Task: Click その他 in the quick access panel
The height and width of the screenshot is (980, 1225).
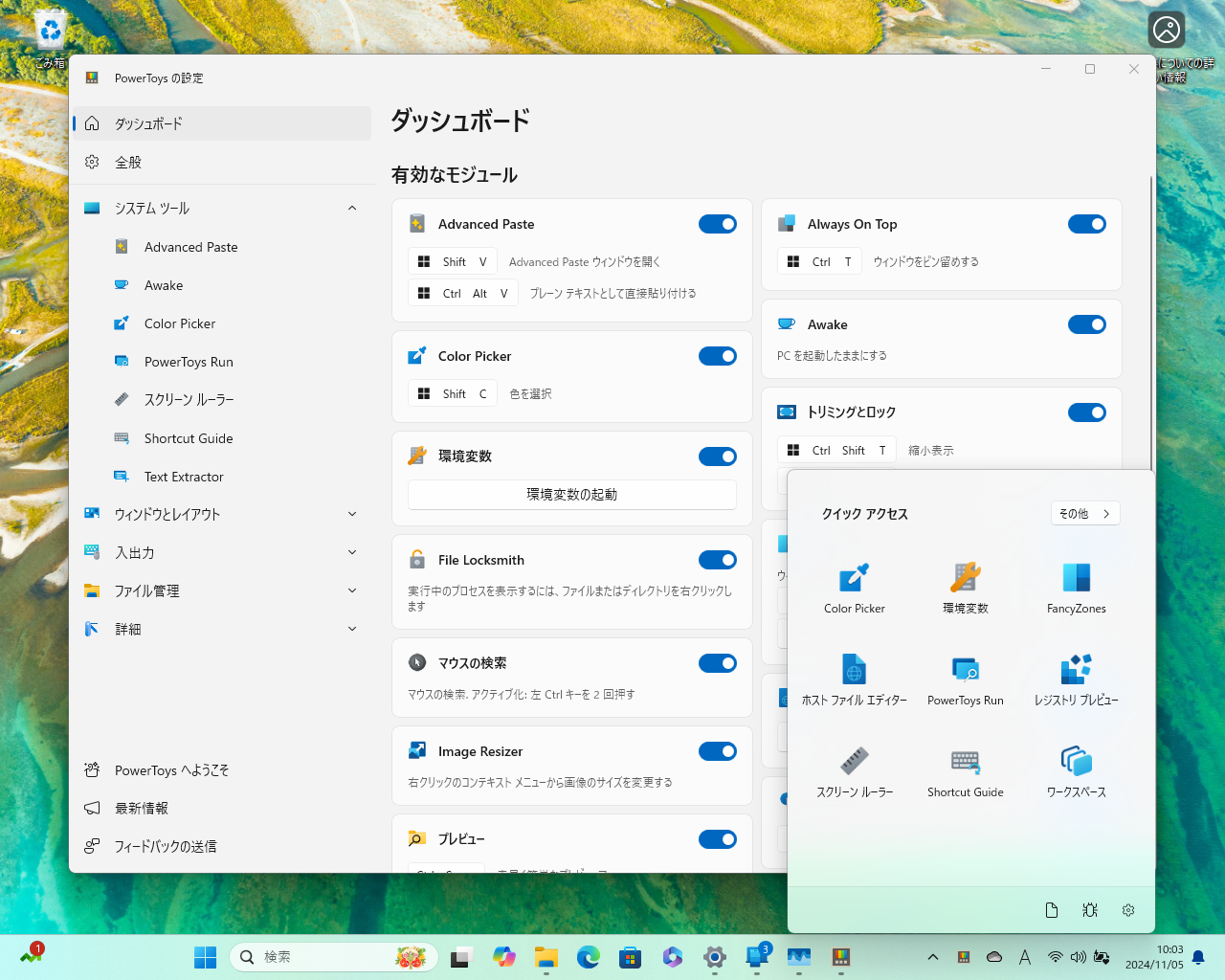Action: click(x=1084, y=513)
